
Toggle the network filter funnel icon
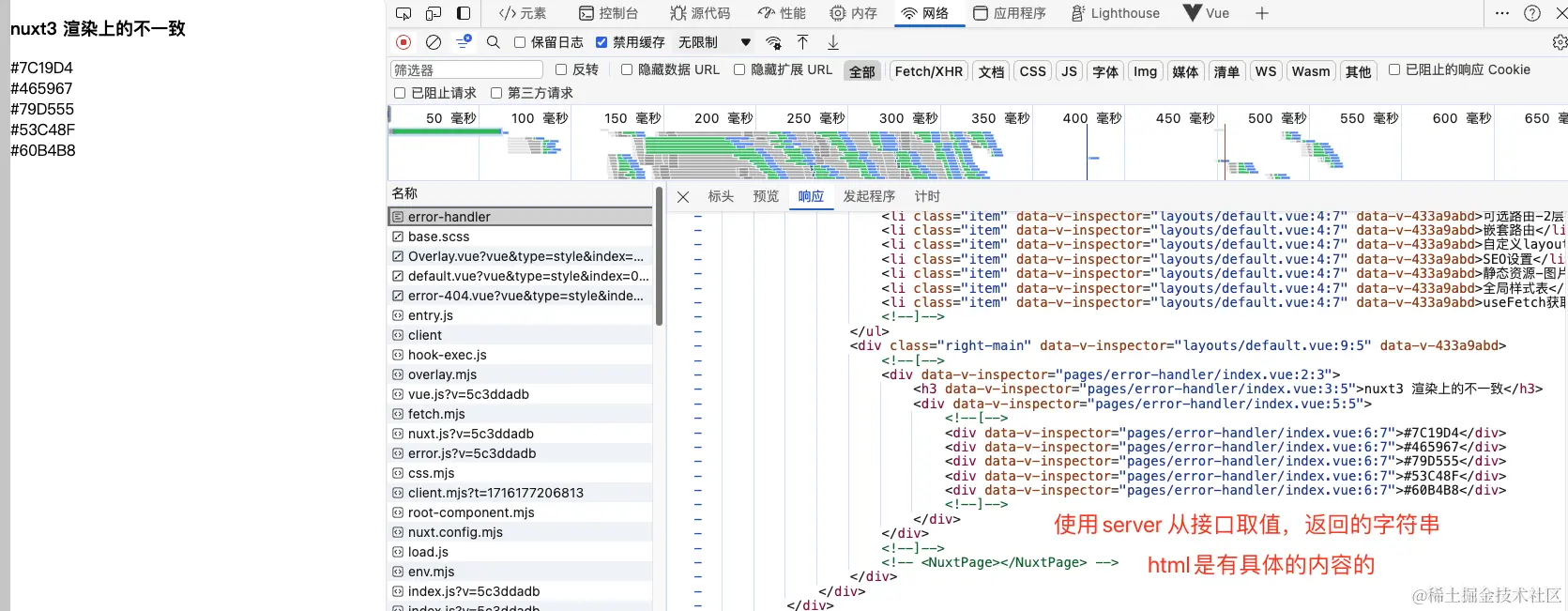pyautogui.click(x=464, y=42)
